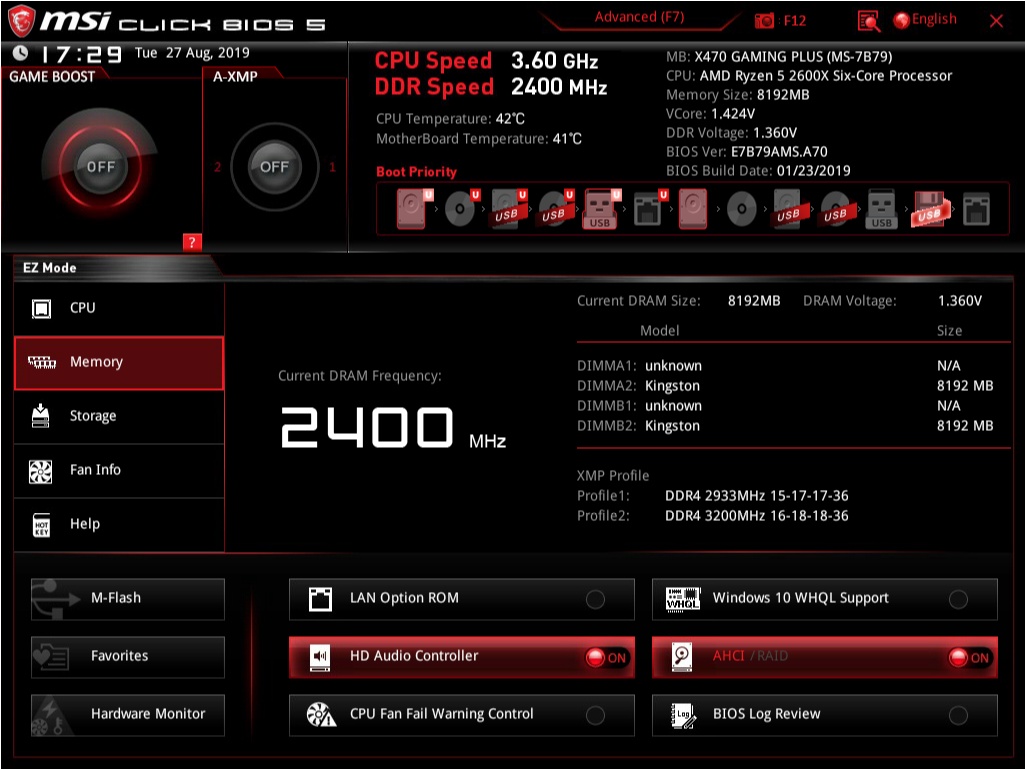
Task: Close the BIOS with the red X
Action: (x=996, y=21)
